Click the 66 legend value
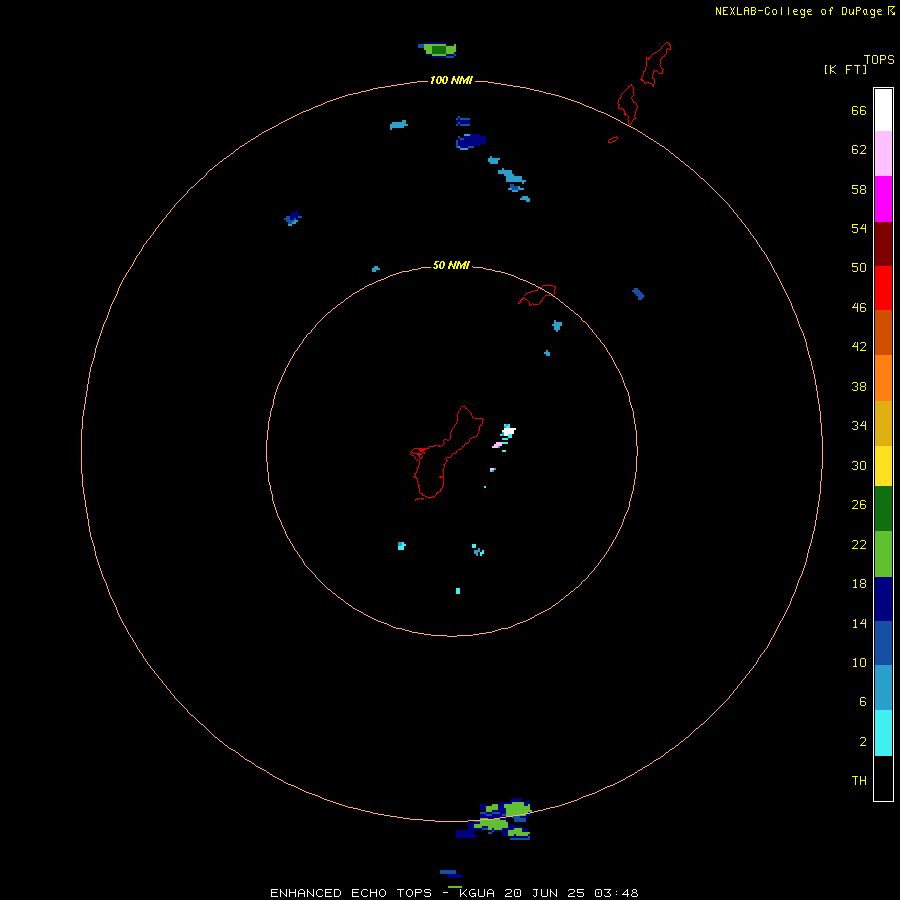 859,110
